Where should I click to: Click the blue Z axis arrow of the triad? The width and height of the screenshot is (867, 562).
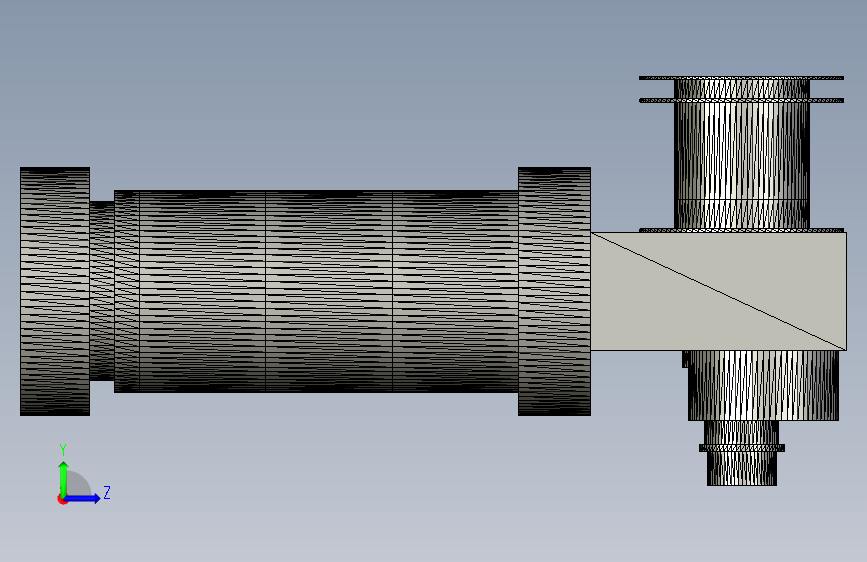[83, 498]
